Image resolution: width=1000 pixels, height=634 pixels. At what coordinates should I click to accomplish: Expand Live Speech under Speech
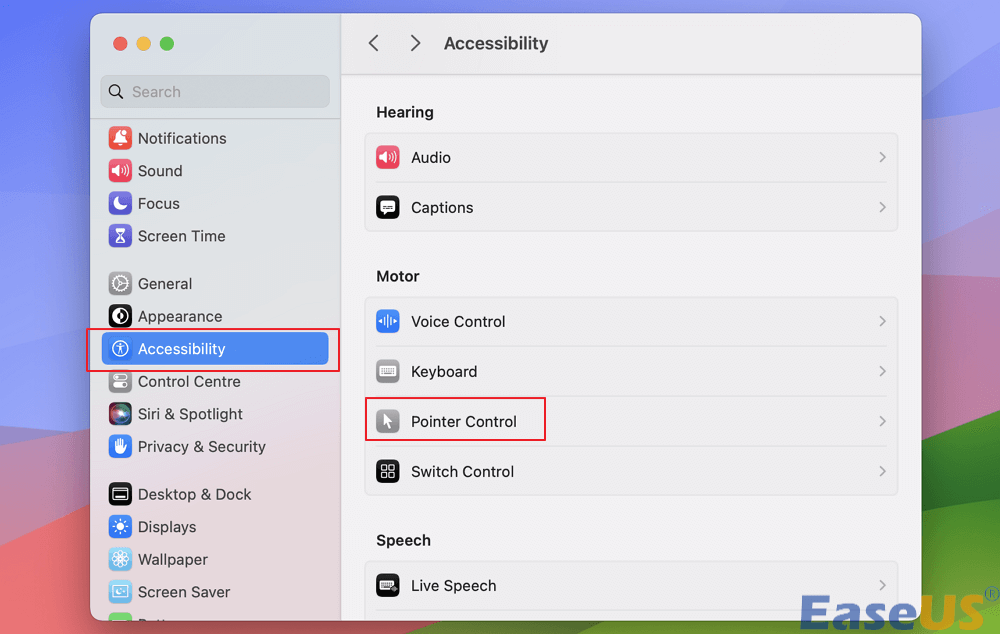click(882, 585)
